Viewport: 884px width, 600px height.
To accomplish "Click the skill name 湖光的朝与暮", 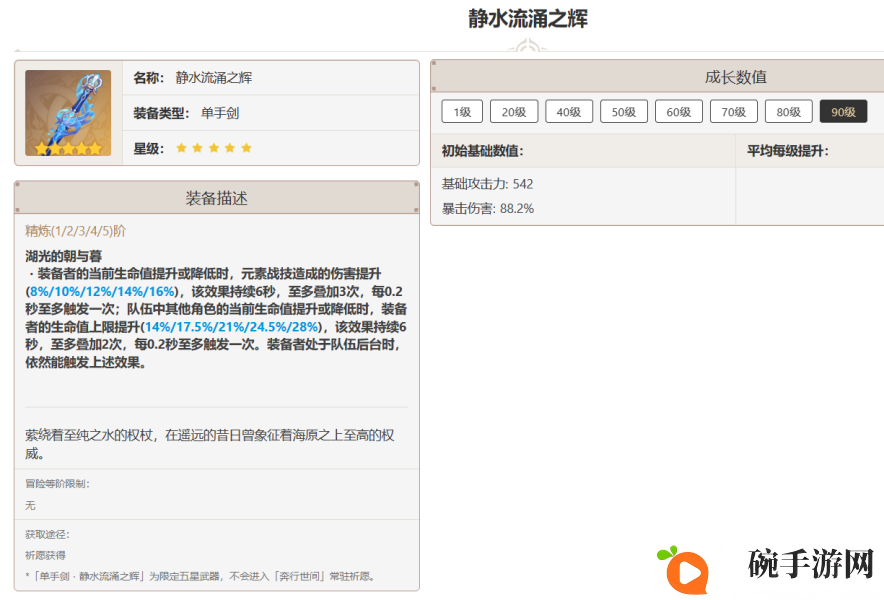I will pyautogui.click(x=63, y=256).
